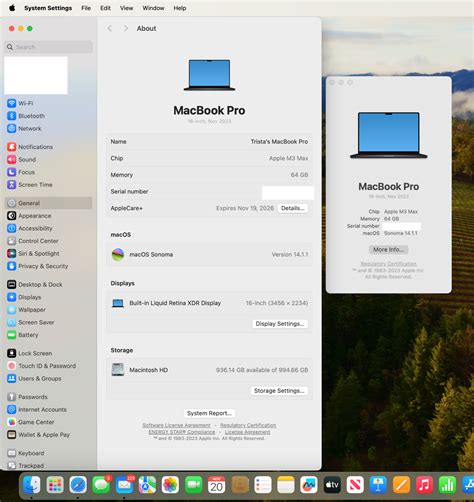Click the macOS Sonoma row
Screen dimensions: 474x502
pos(209,255)
